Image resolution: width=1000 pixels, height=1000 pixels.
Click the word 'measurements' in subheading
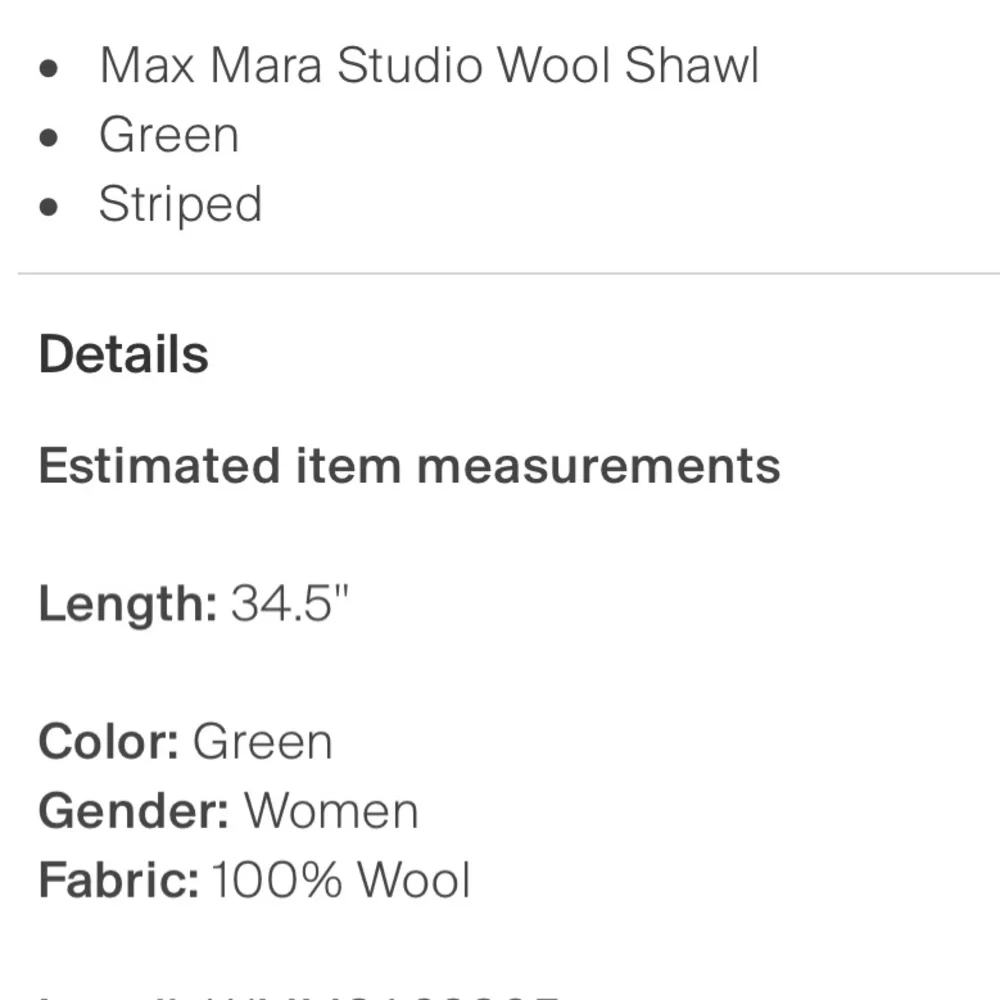click(x=598, y=466)
